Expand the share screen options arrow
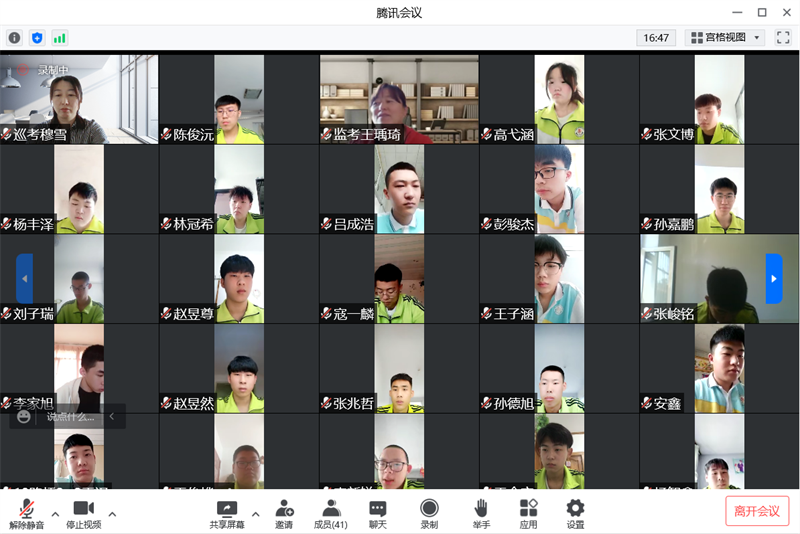 [256, 514]
